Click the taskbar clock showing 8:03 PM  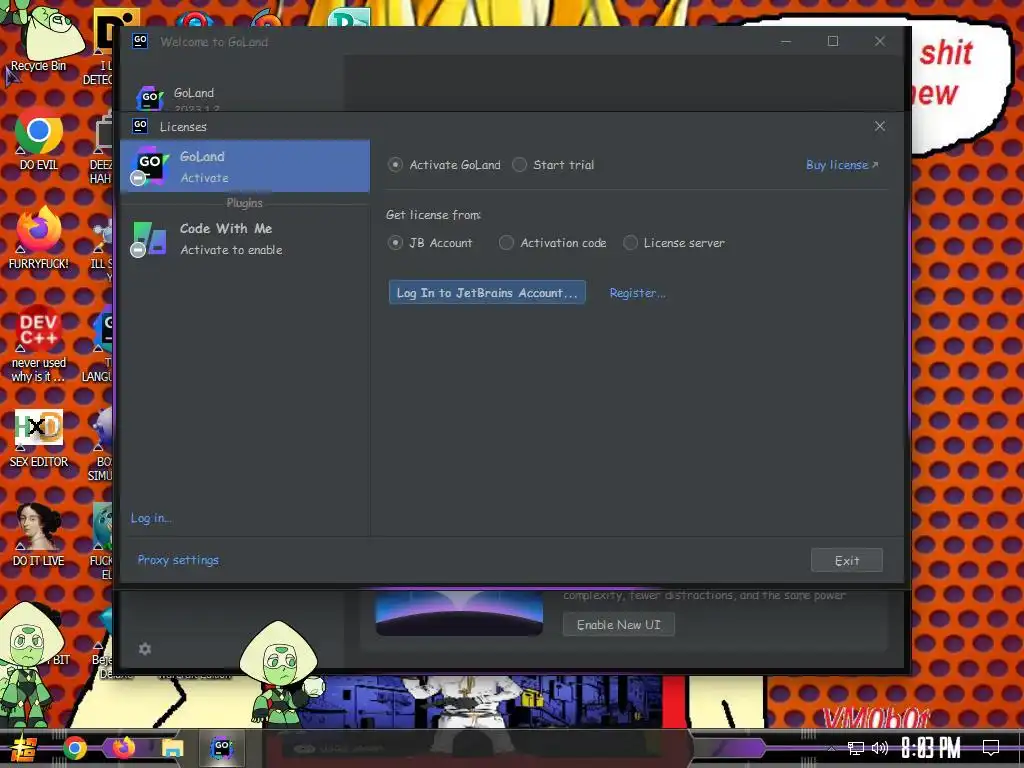click(x=931, y=748)
